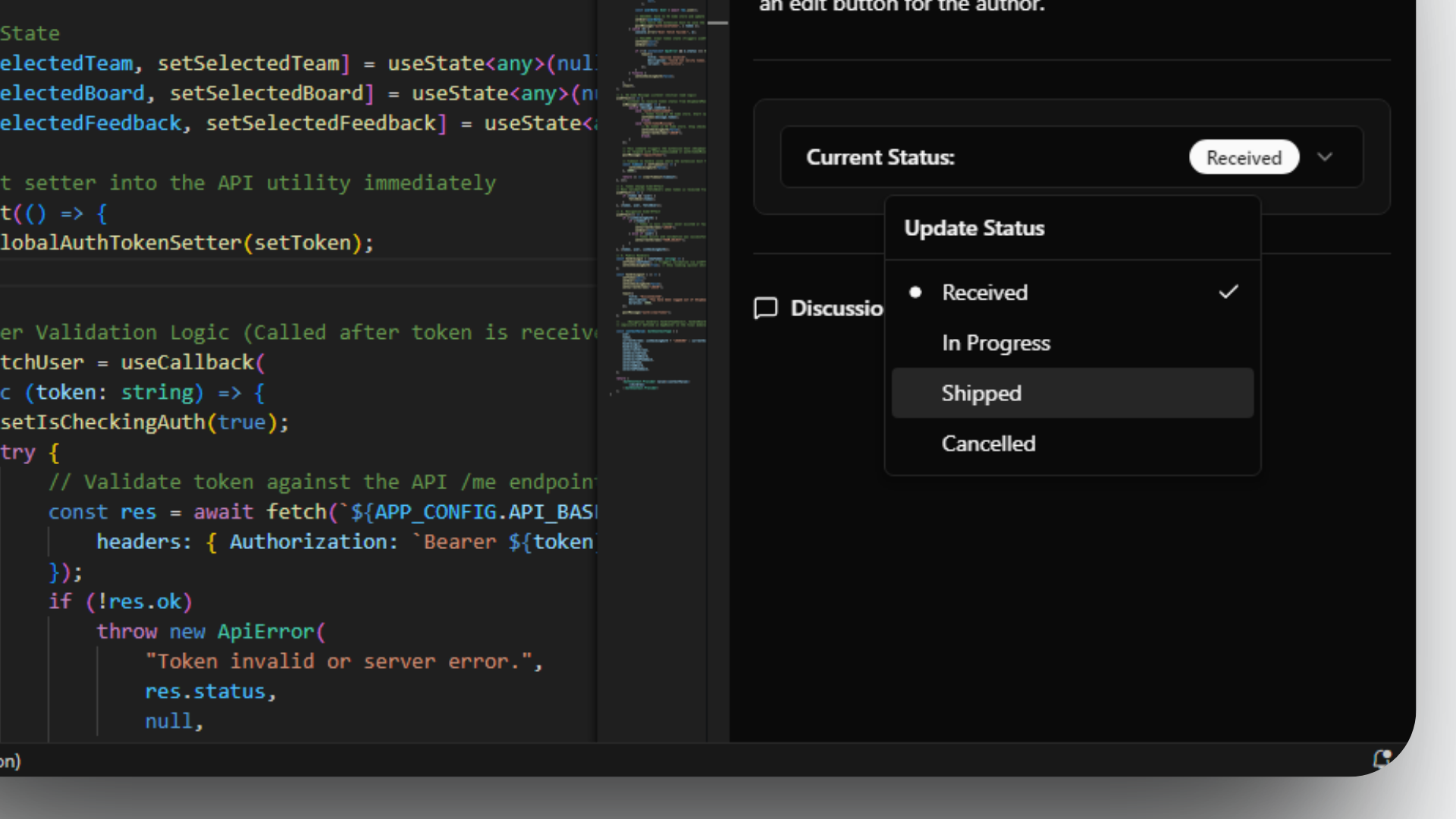Click the white Received status badge
Image resolution: width=1456 pixels, height=819 pixels.
[1244, 157]
